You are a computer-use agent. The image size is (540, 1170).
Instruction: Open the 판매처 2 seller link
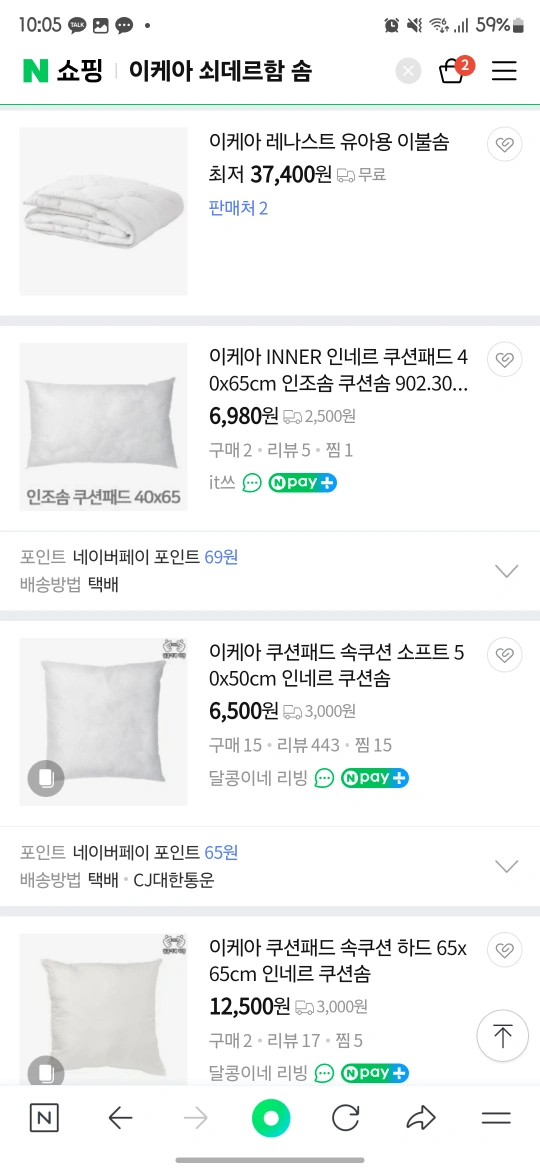point(239,208)
